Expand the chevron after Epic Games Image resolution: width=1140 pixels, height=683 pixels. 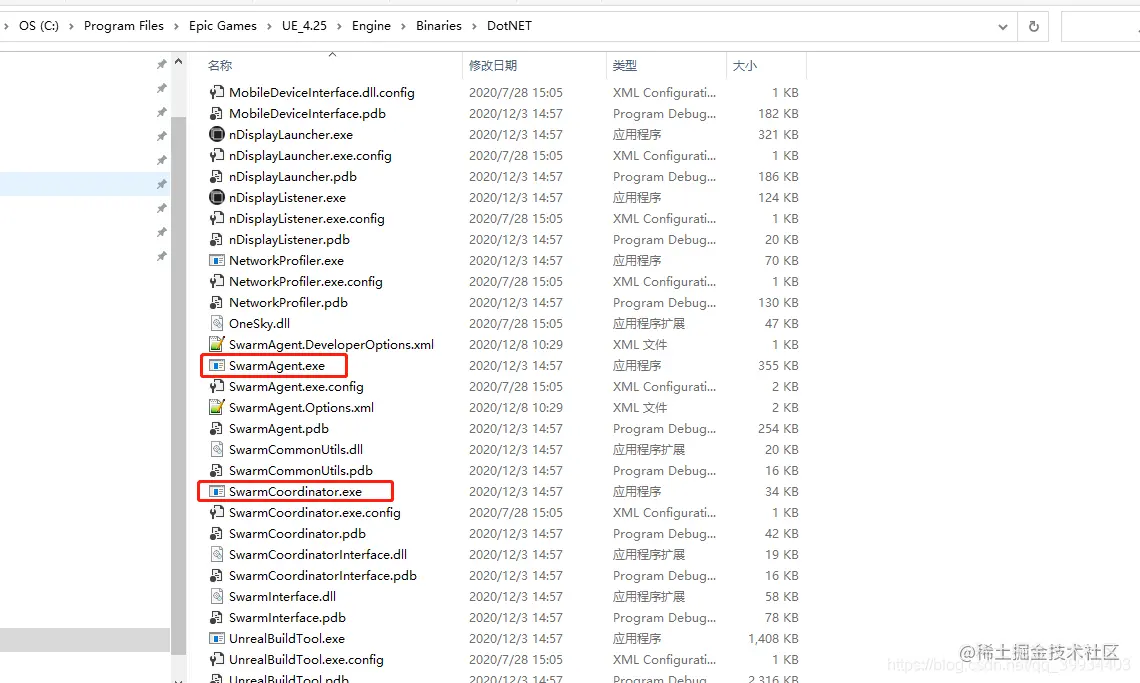coord(269,26)
